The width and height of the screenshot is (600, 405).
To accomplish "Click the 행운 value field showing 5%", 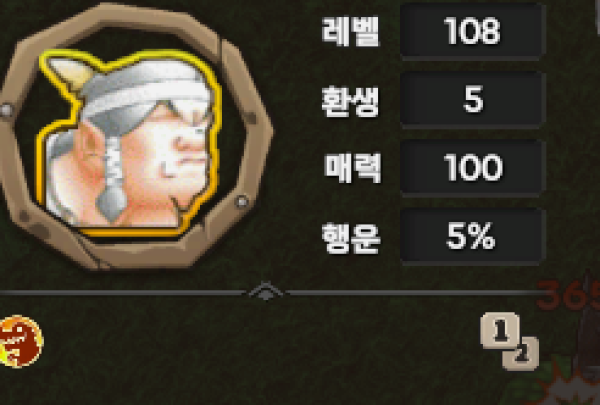I will (472, 237).
